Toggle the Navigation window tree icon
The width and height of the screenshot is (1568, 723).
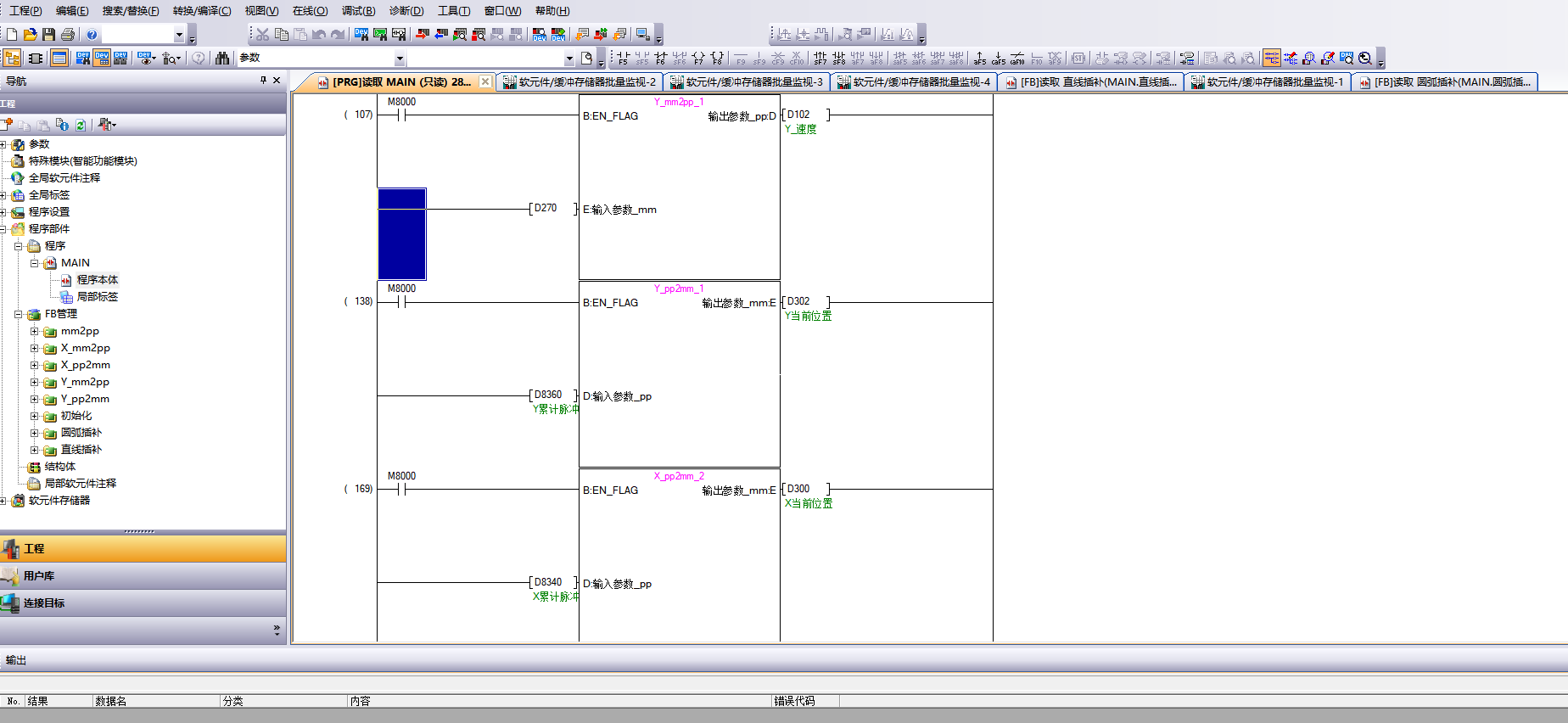coord(13,58)
